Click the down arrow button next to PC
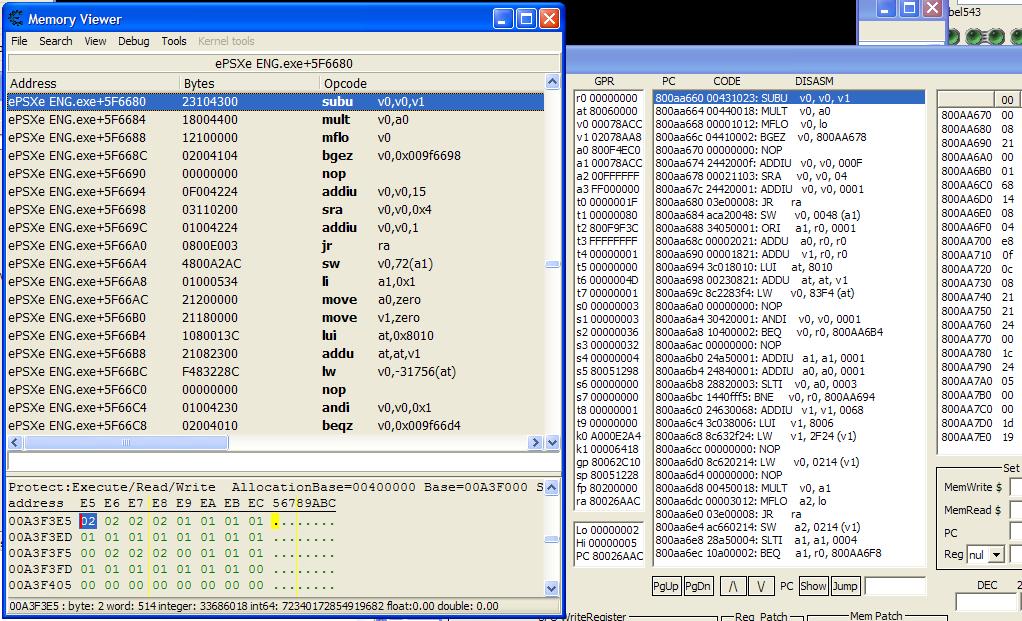The width and height of the screenshot is (1022, 621). (x=761, y=586)
